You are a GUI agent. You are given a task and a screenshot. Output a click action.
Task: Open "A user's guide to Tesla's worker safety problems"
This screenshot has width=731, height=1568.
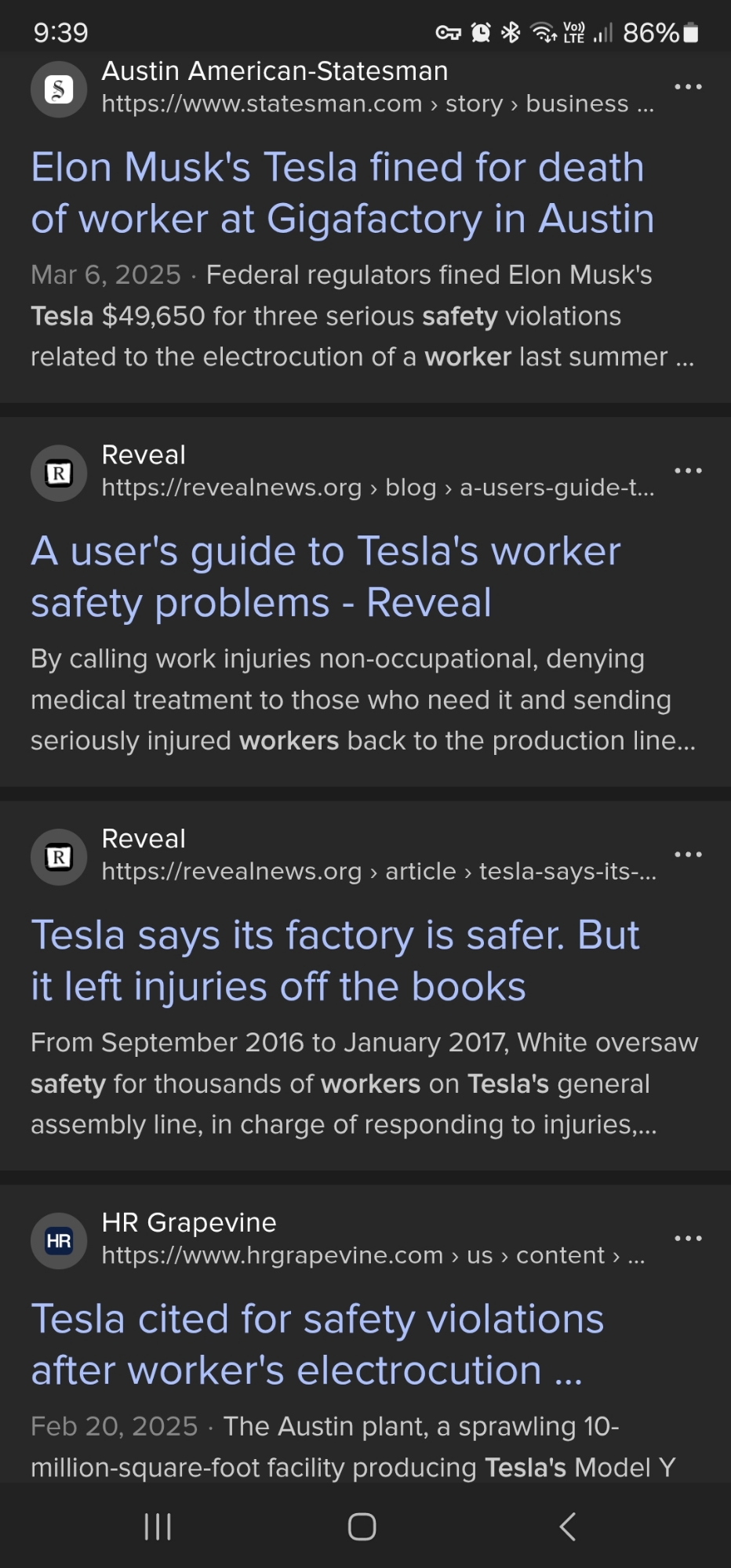coord(325,577)
